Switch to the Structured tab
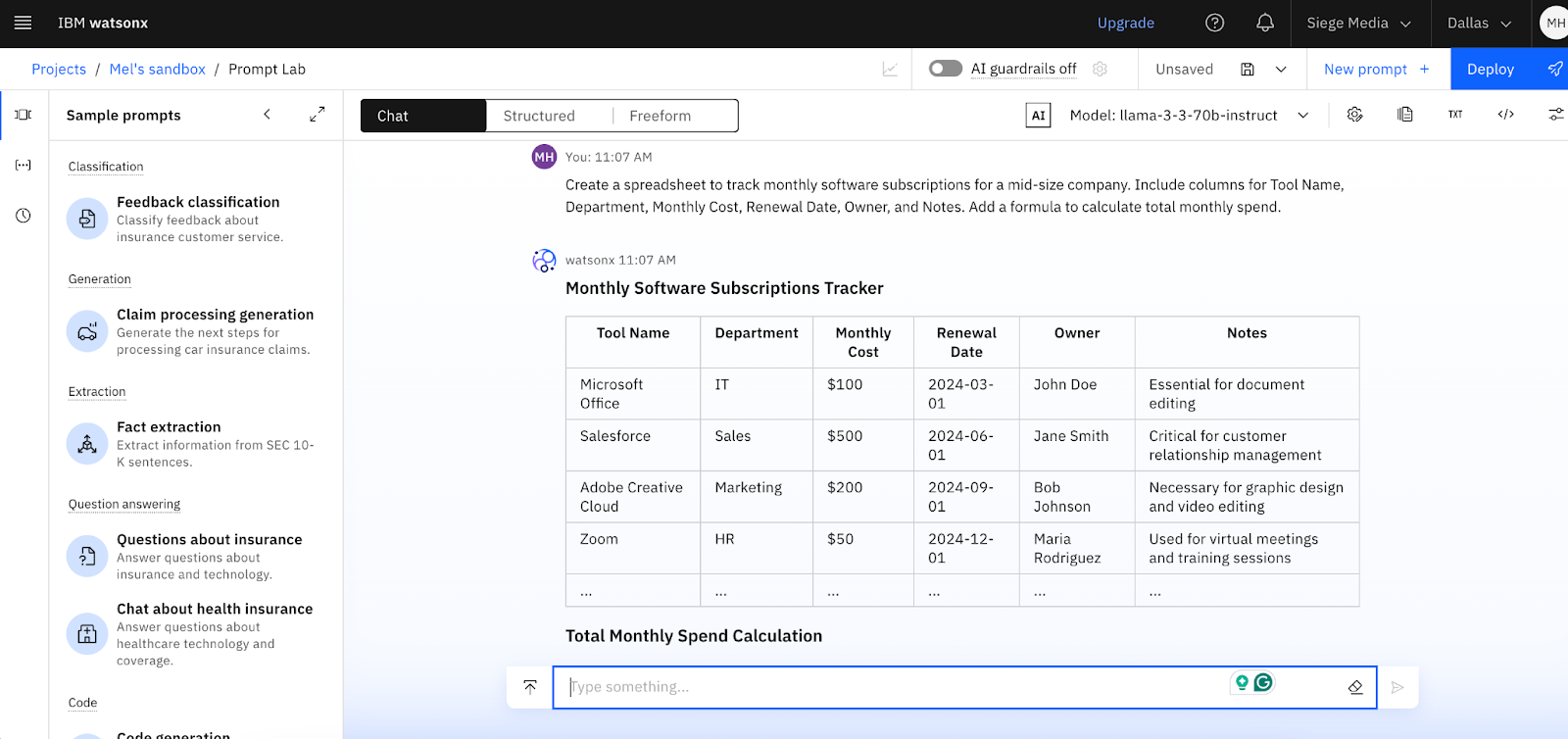 [539, 116]
